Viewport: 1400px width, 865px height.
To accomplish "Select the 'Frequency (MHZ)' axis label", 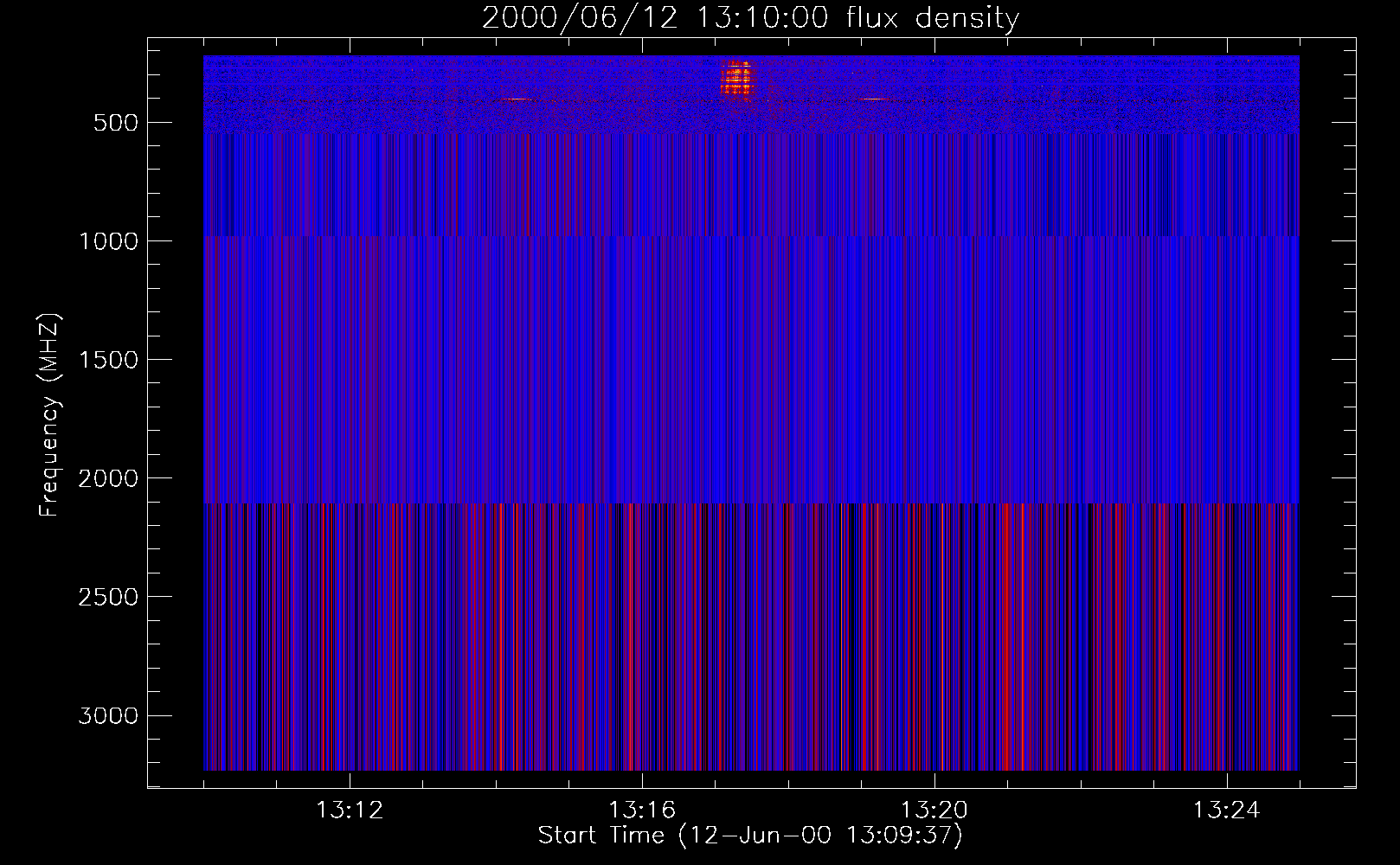I will coord(50,415).
